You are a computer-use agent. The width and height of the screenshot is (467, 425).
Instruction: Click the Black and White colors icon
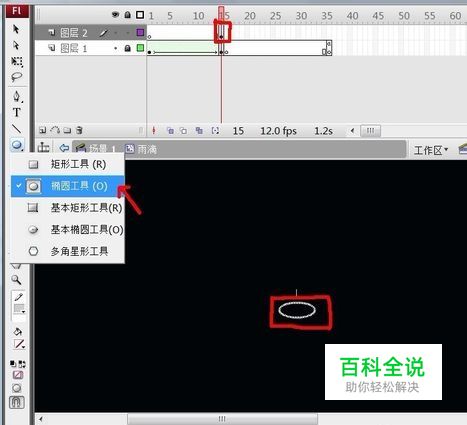pos(13,364)
